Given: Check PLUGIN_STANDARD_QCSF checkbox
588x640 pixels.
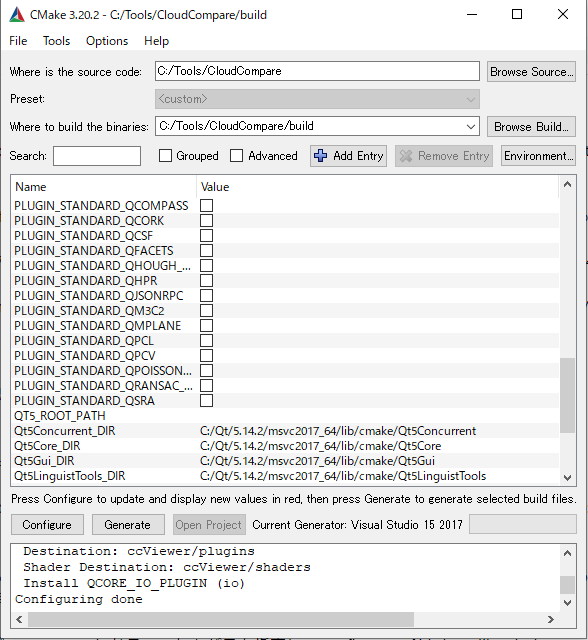Looking at the screenshot, I should [206, 236].
